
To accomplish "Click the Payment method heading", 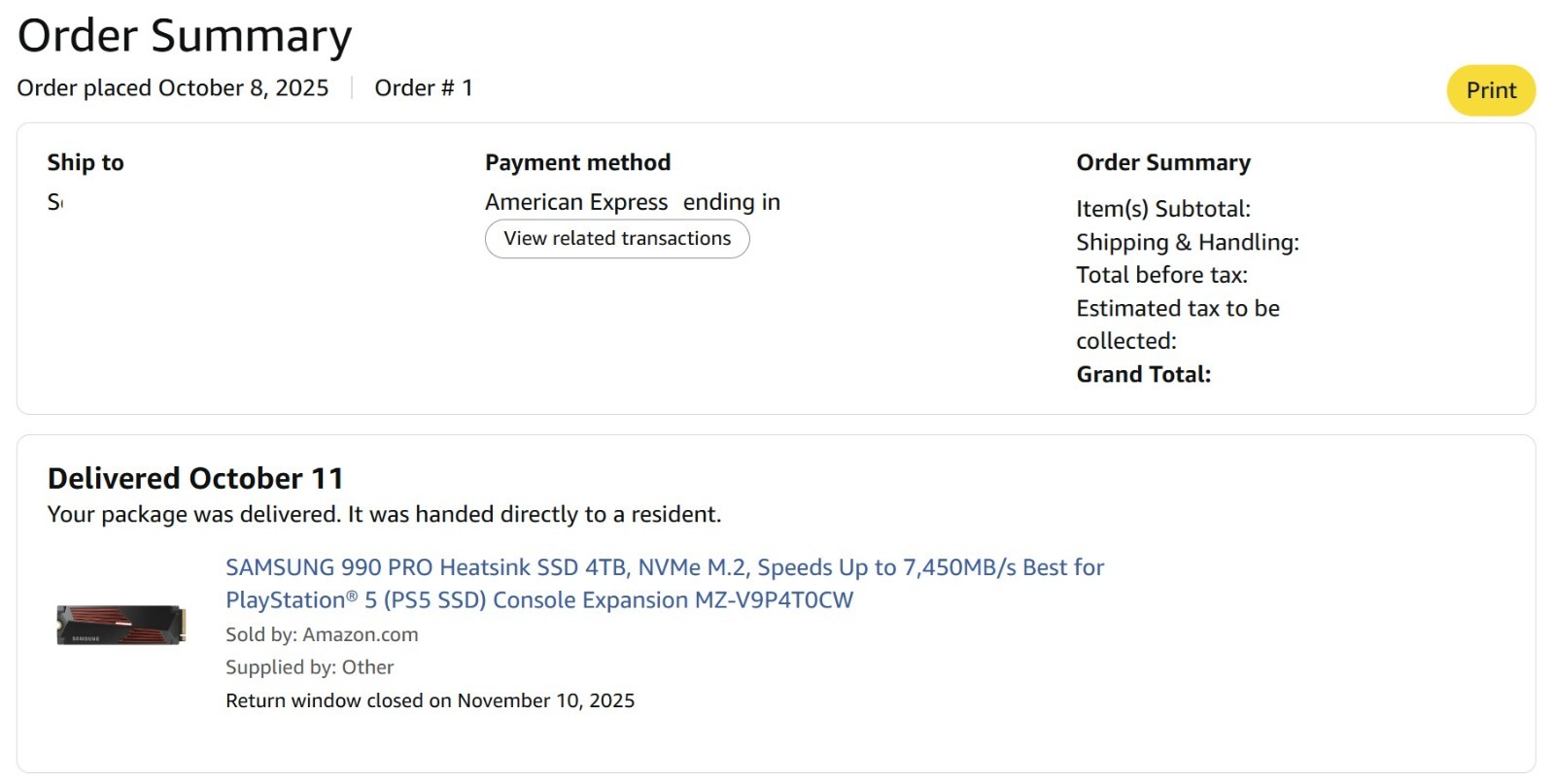I will (577, 162).
